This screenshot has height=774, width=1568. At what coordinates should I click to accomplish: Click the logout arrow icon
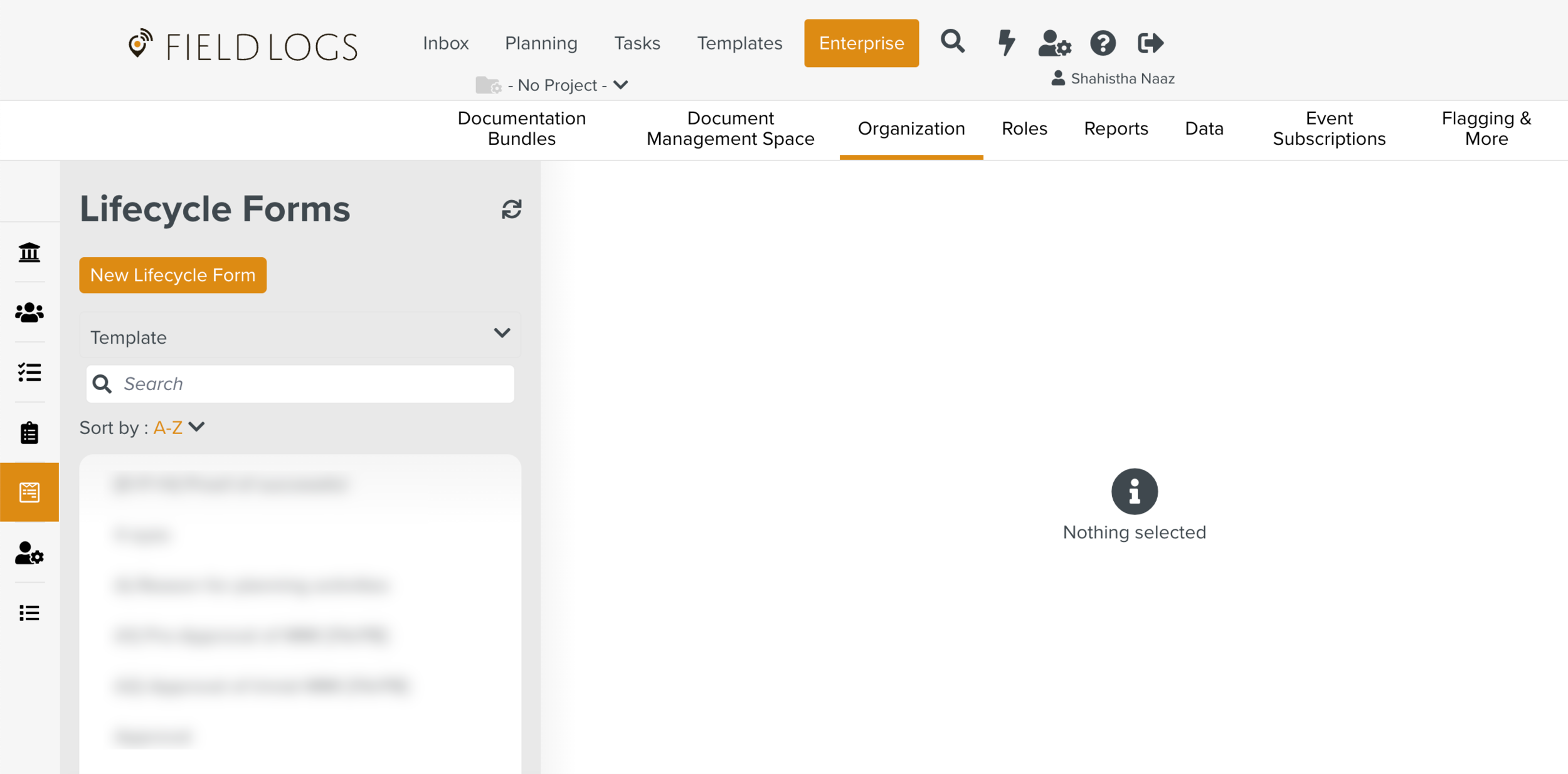(1150, 43)
